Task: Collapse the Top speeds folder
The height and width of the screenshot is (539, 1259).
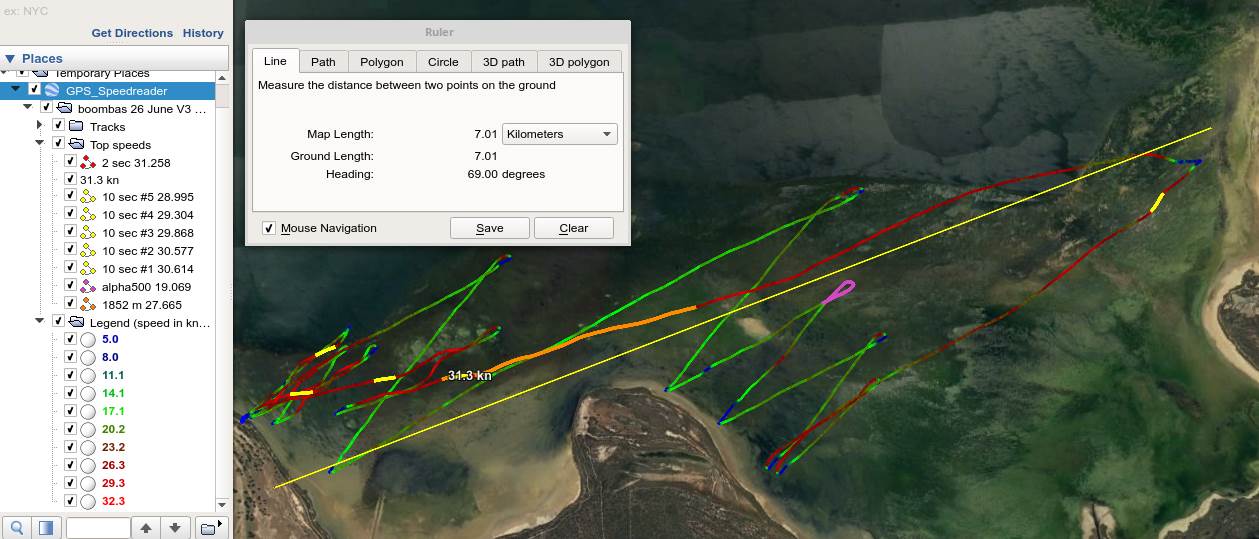Action: (x=40, y=144)
